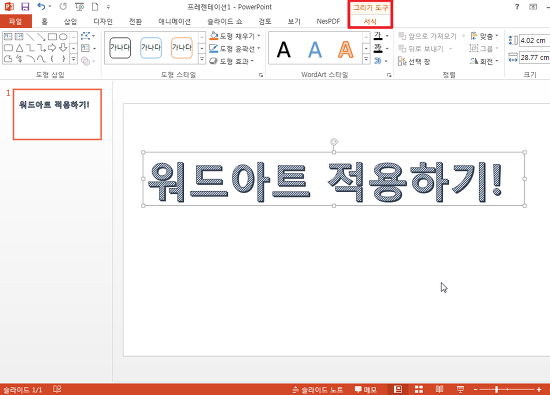The image size is (550, 395).
Task: Select the rectangle shape
Action: 52,36
